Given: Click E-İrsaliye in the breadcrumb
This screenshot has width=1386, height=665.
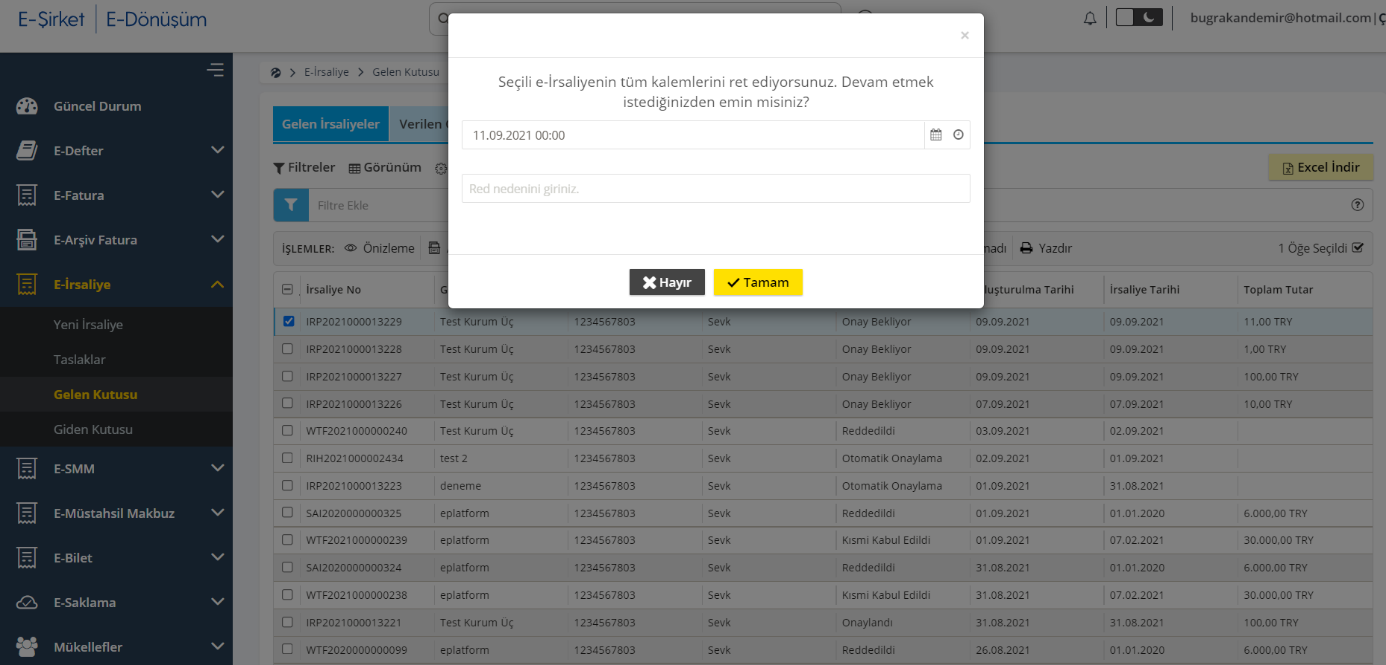Looking at the screenshot, I should coord(326,72).
